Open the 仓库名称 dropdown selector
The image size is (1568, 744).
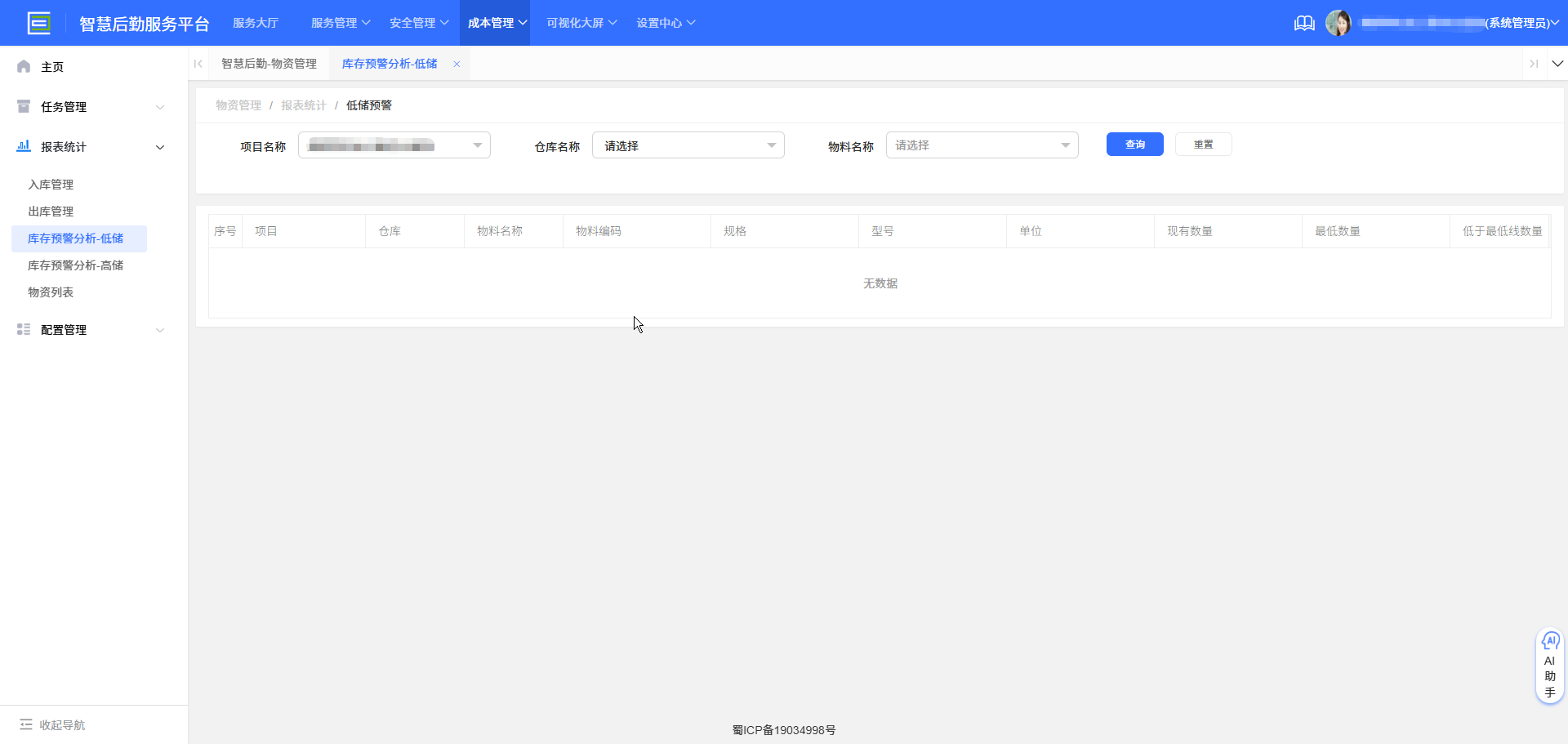coord(688,145)
